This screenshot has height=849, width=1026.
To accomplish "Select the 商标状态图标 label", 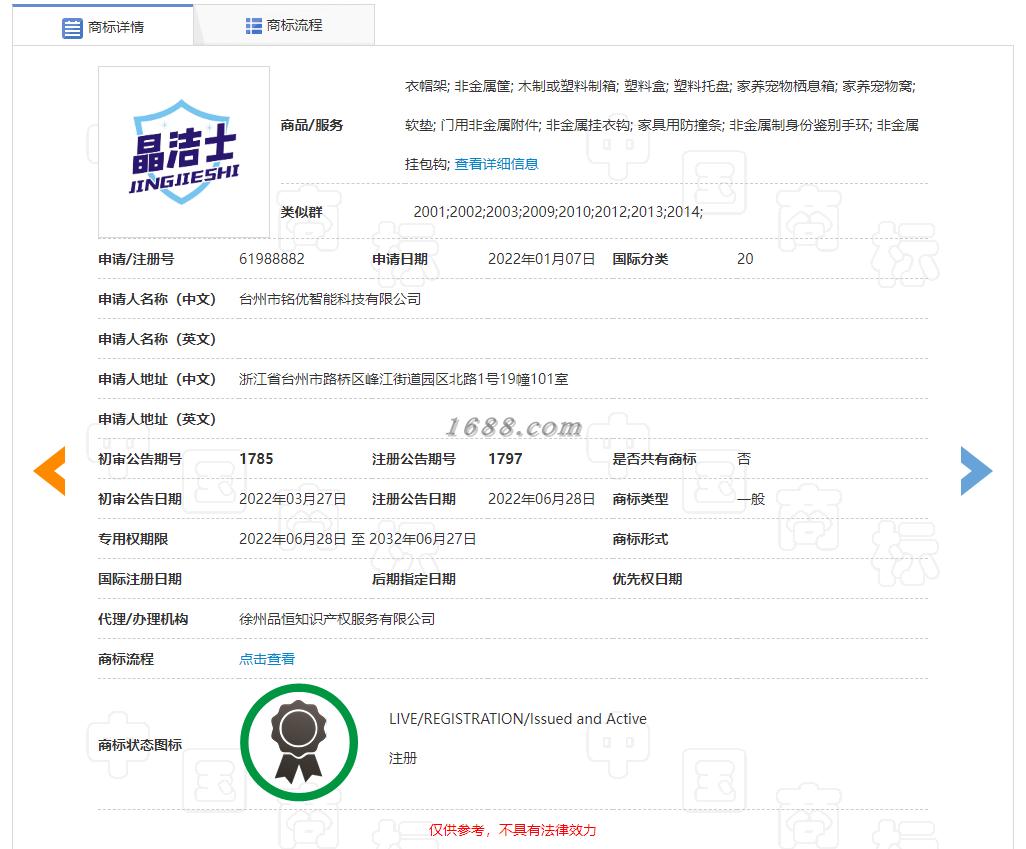I will pos(140,745).
